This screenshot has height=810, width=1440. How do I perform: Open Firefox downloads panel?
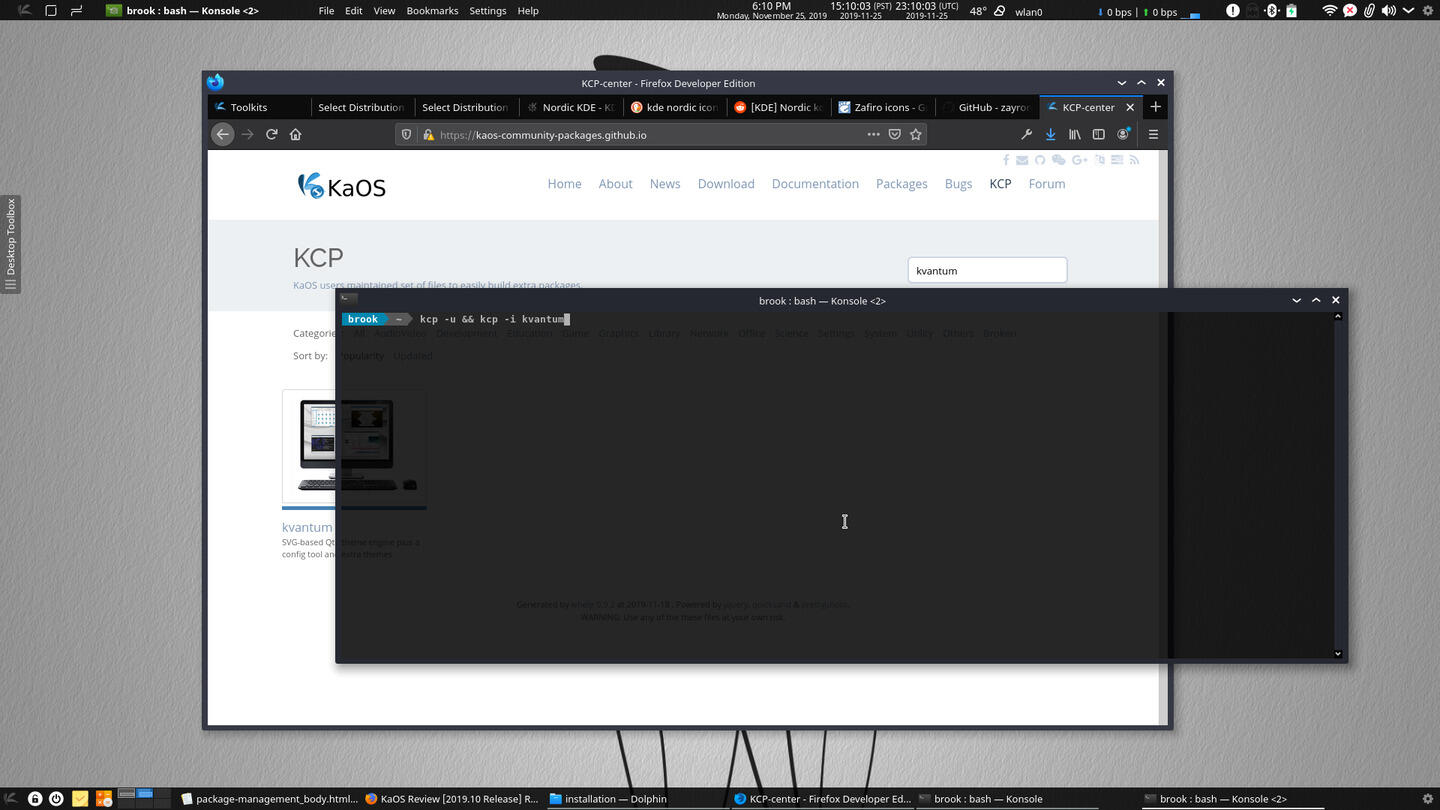1050,134
